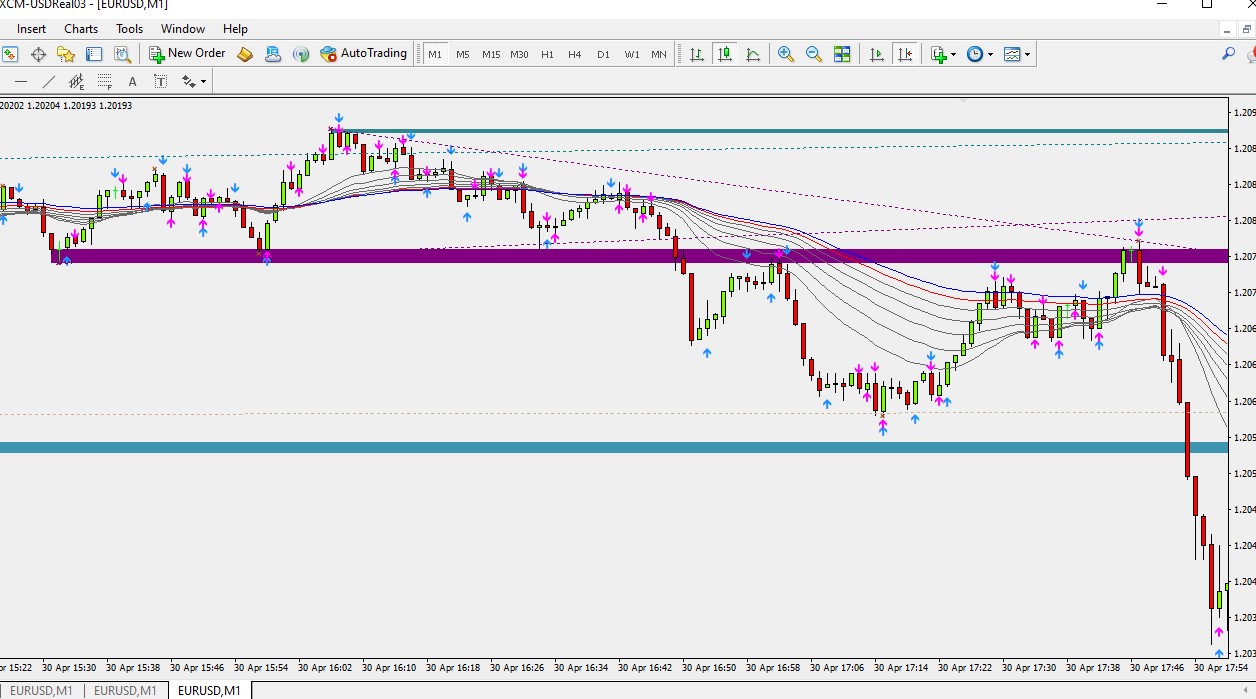The height and width of the screenshot is (699, 1256).
Task: Switch chart to candlestick mode
Action: 725,54
